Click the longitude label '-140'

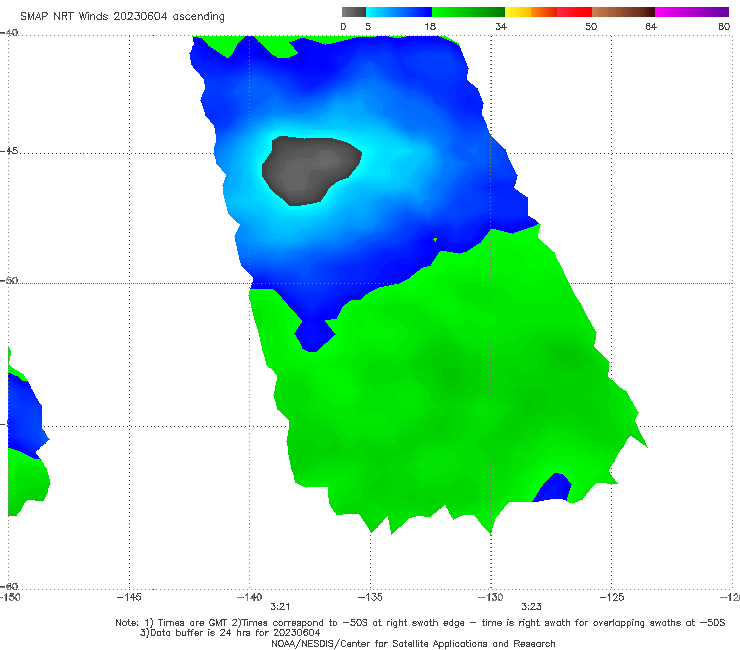tap(249, 597)
